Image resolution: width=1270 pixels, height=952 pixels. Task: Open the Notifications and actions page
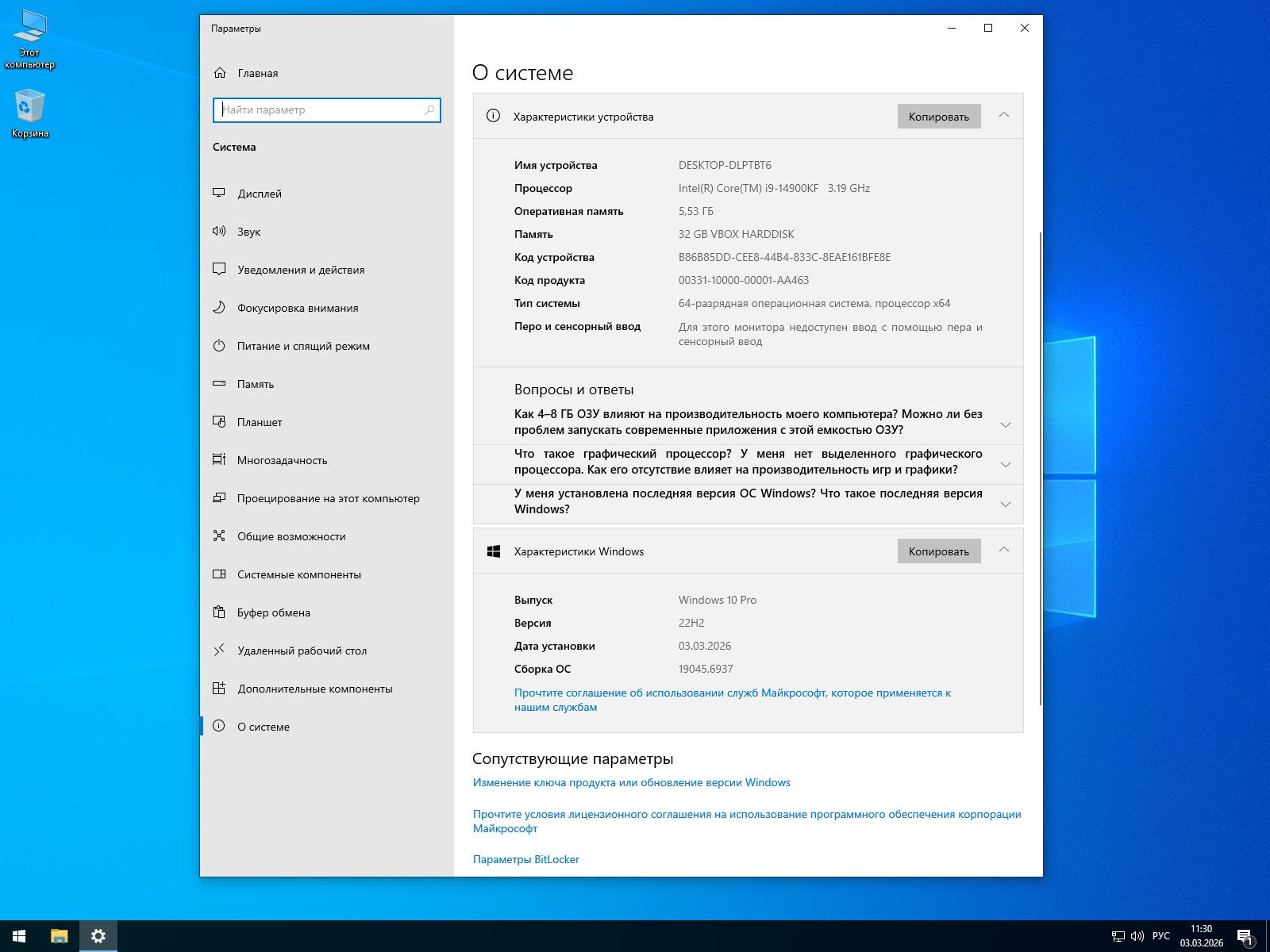tap(301, 270)
